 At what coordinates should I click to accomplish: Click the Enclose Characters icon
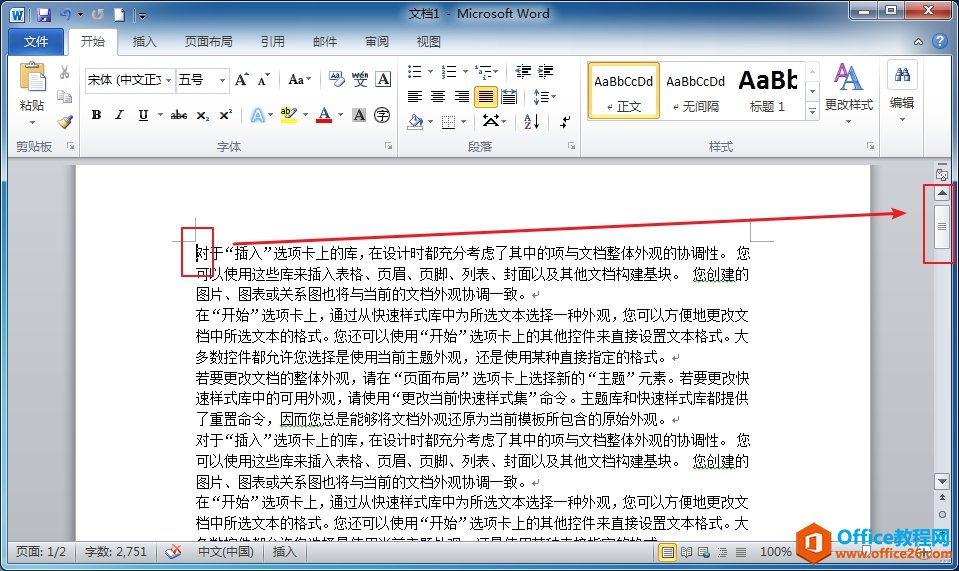click(382, 115)
